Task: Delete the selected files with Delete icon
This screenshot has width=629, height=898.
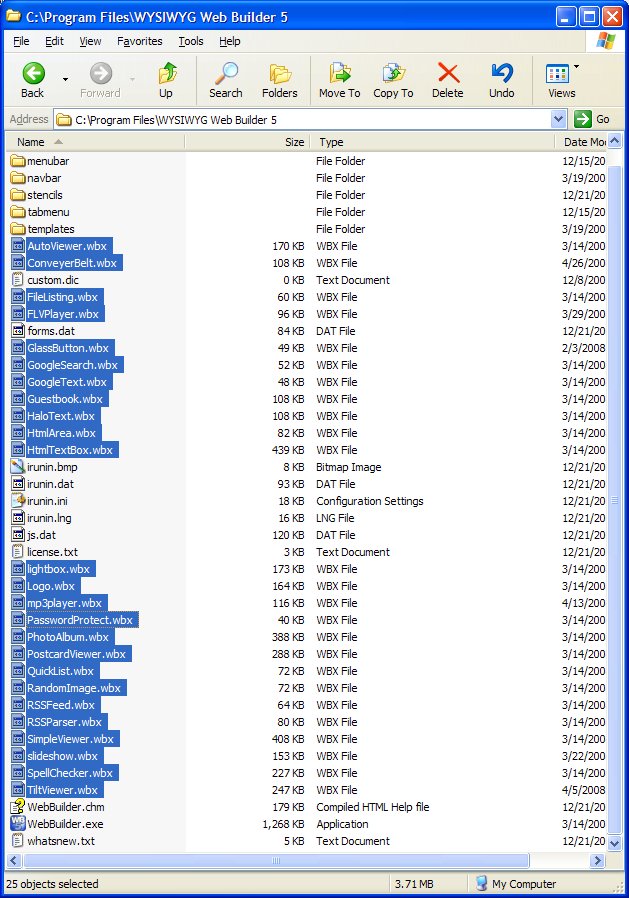Action: [448, 73]
